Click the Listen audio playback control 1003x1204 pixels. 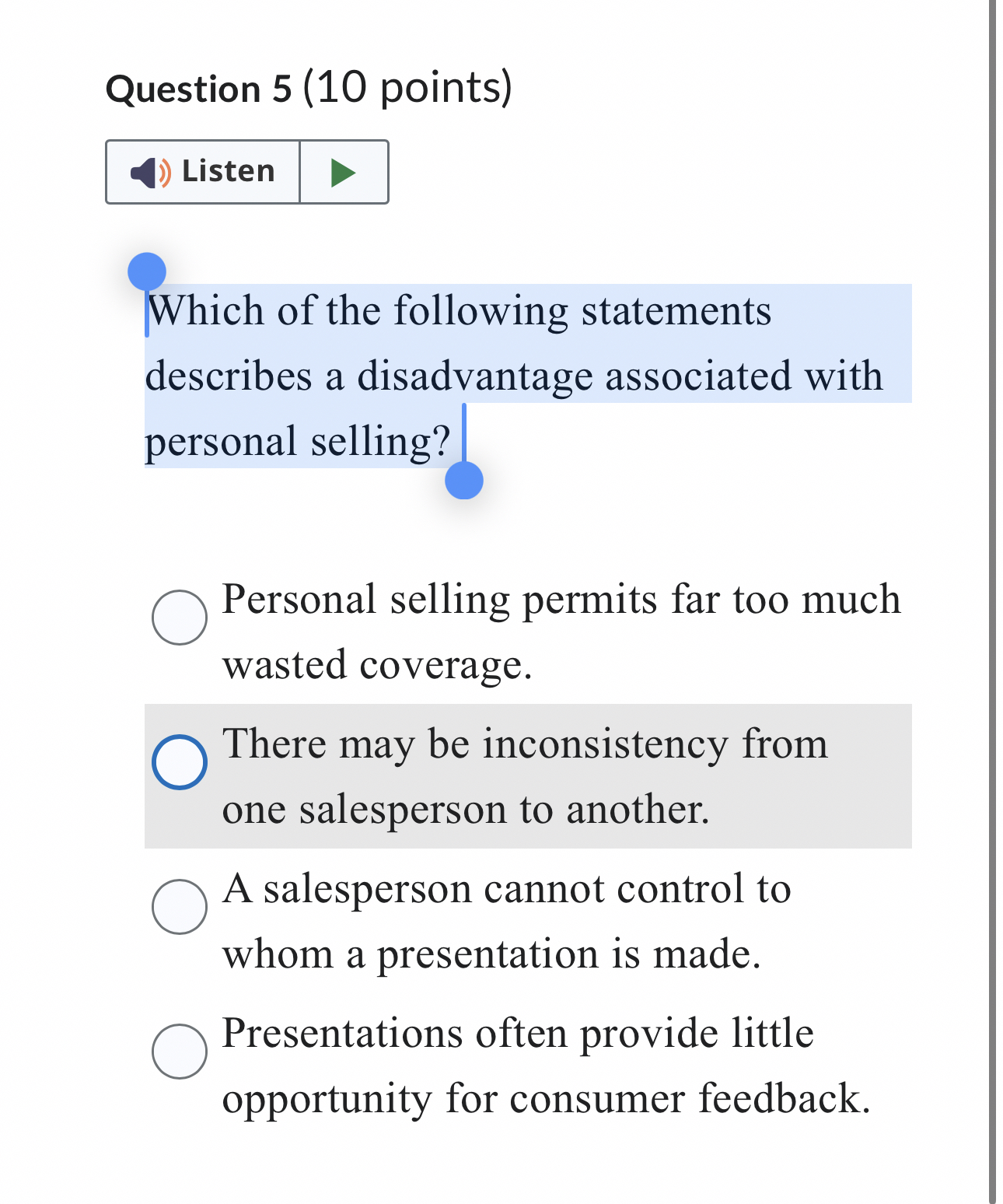[202, 173]
